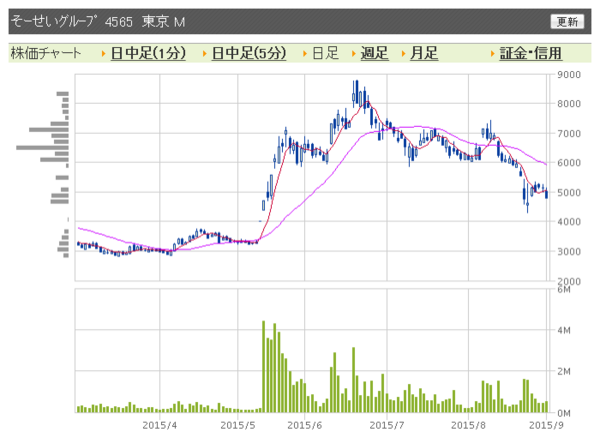Open the 日中足(1分) intraday chart
Screen dimensions: 600x444
click(x=148, y=53)
